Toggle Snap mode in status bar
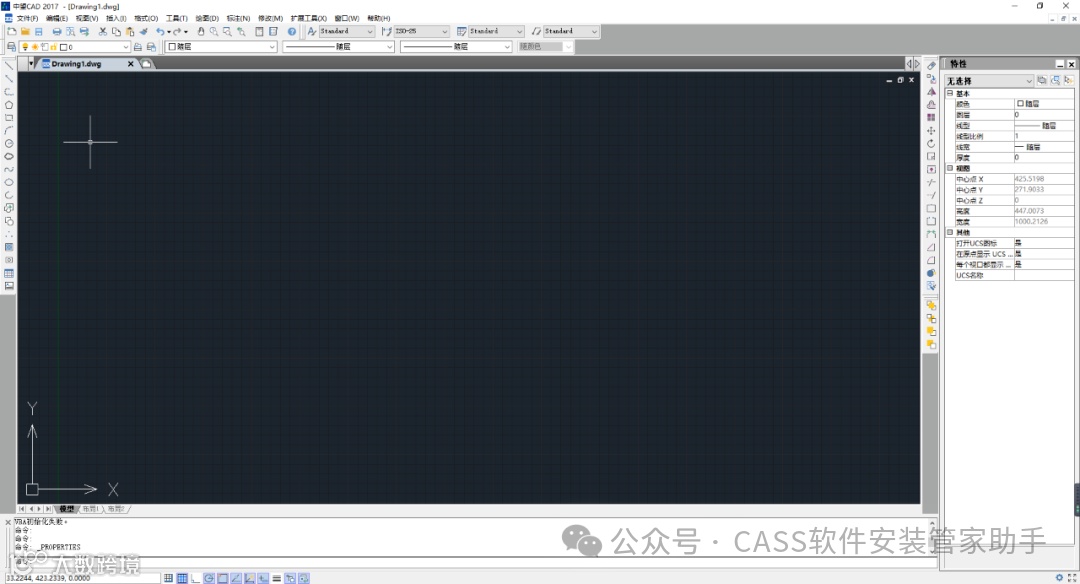Image resolution: width=1080 pixels, height=584 pixels. click(169, 578)
